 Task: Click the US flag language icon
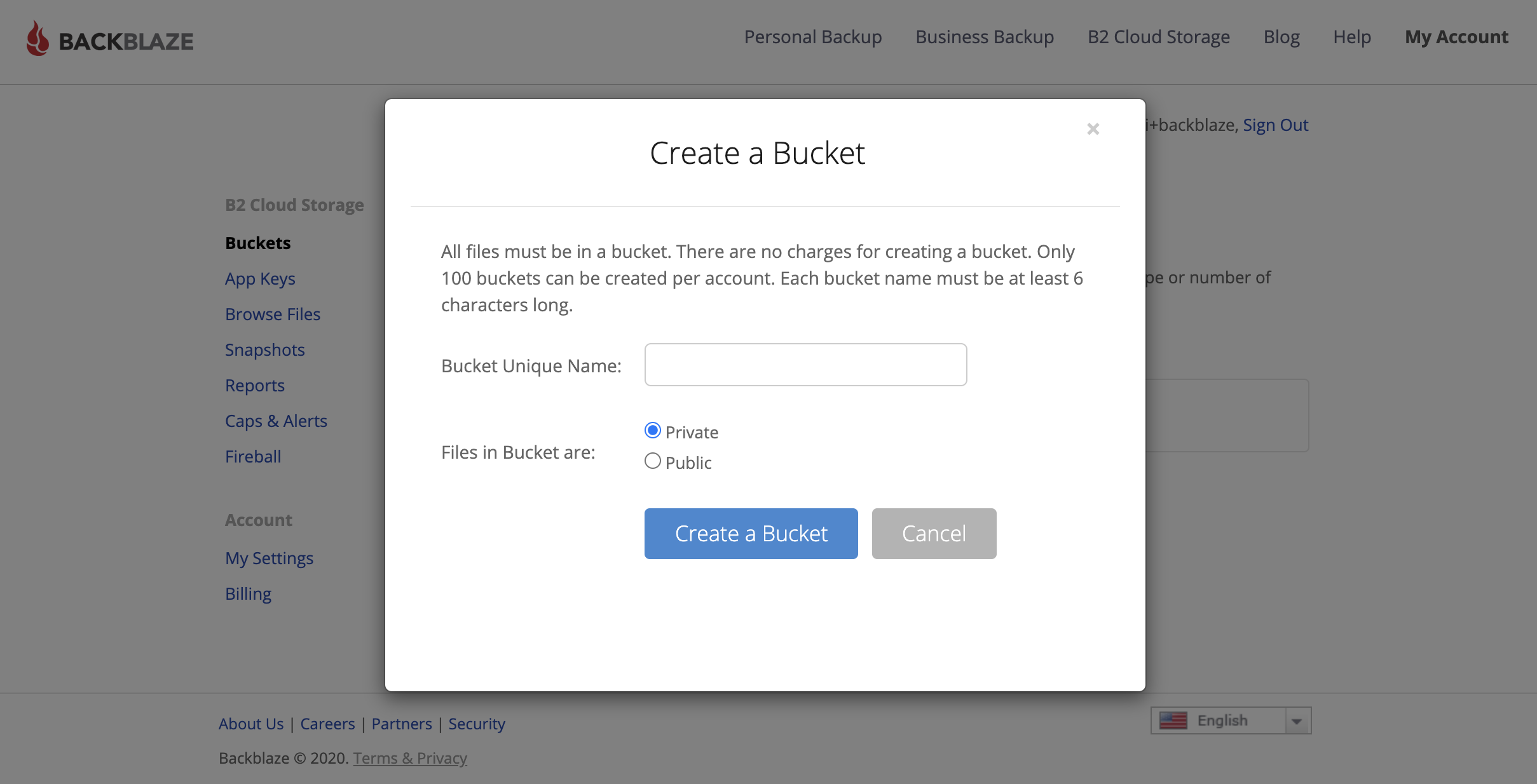pos(1174,720)
